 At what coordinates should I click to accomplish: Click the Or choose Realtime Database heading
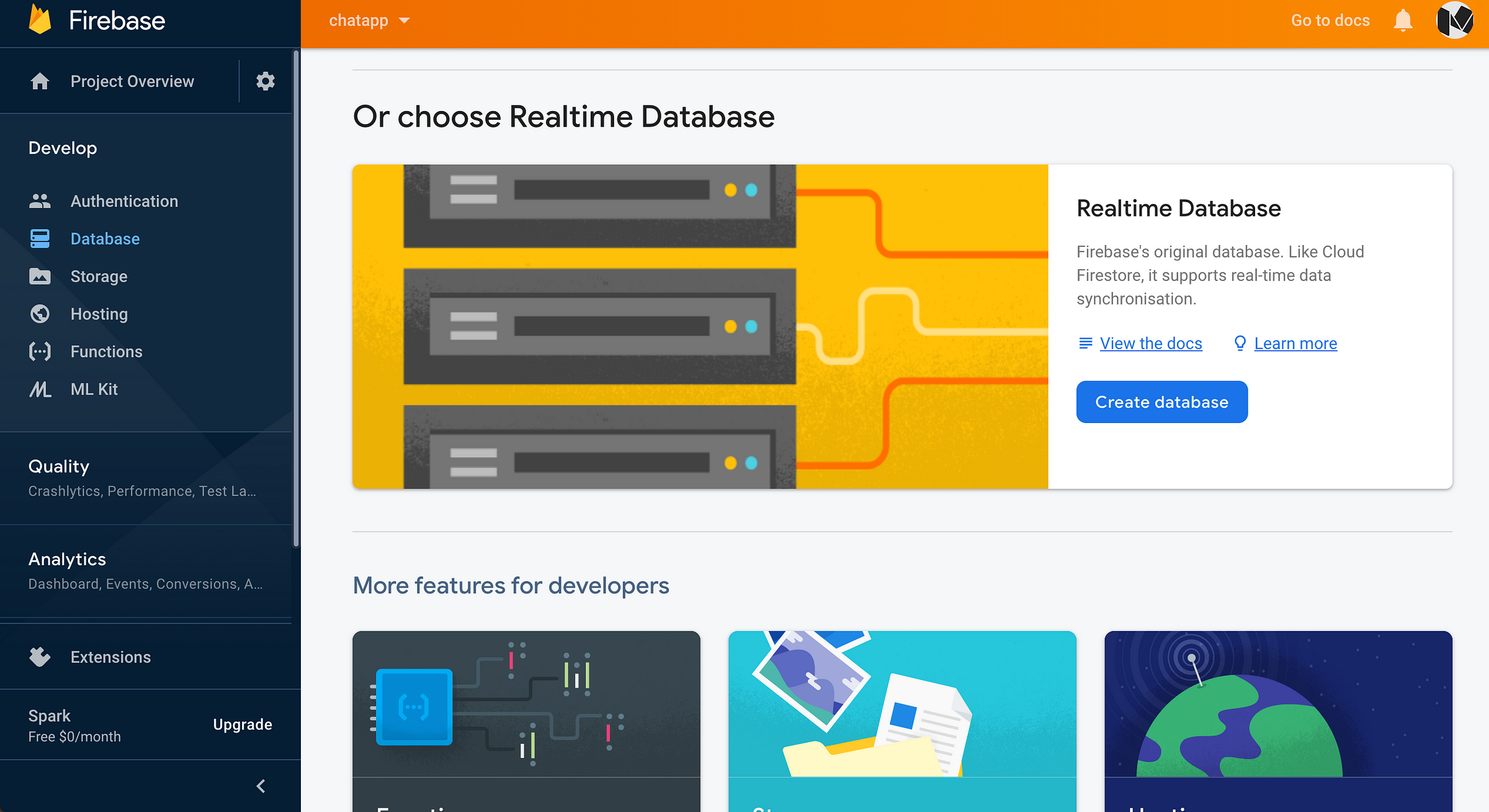click(563, 117)
